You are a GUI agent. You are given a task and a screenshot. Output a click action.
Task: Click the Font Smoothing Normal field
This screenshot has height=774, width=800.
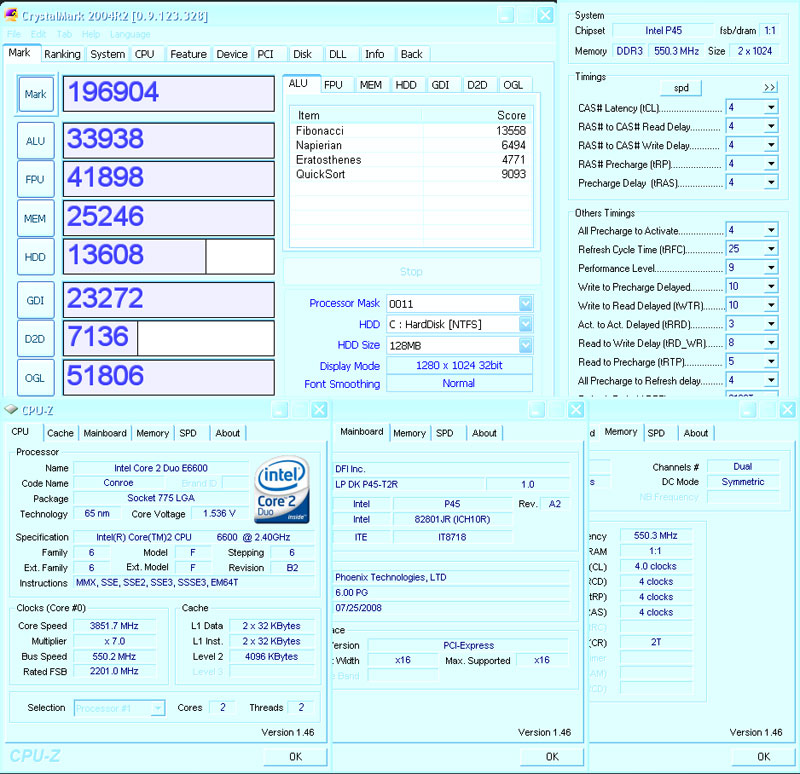(x=459, y=383)
